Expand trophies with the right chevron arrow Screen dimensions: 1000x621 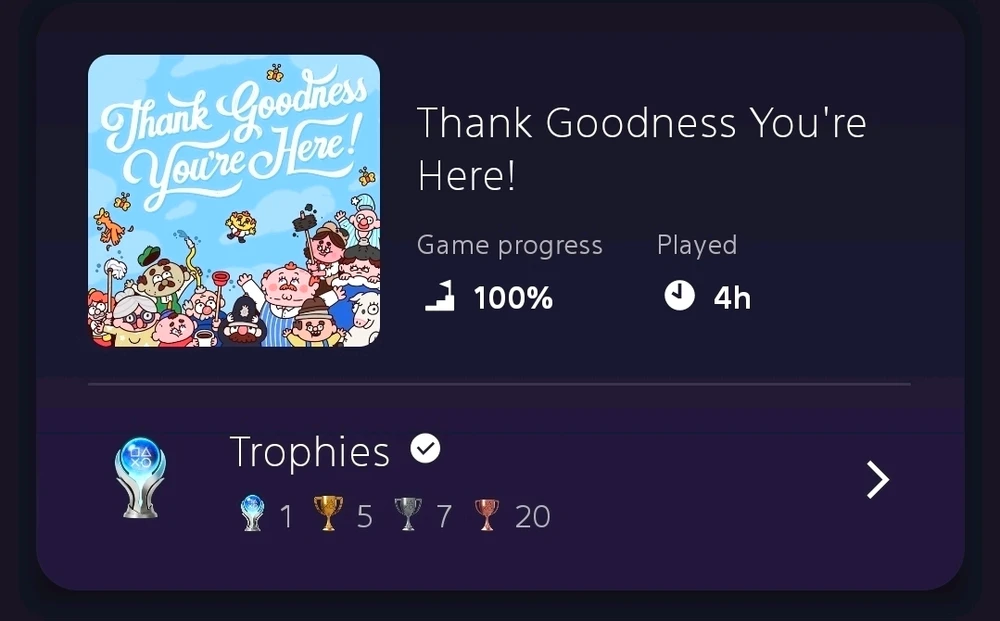pos(877,480)
